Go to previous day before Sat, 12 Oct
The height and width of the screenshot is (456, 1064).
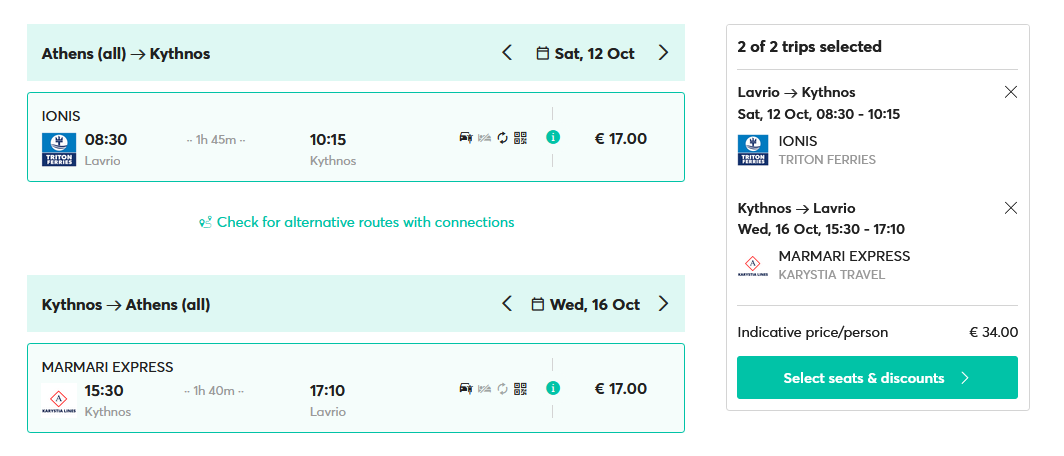pyautogui.click(x=507, y=53)
